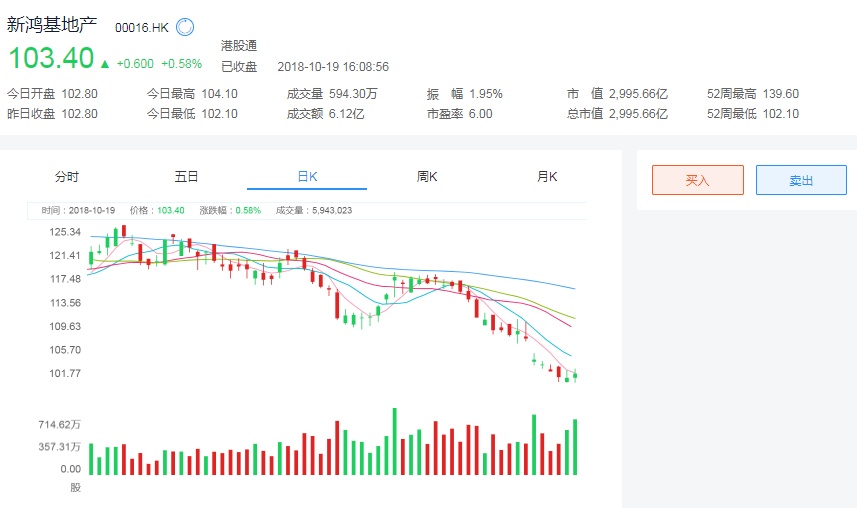Click the 125.34 price axis label
The height and width of the screenshot is (508, 857).
click(65, 232)
